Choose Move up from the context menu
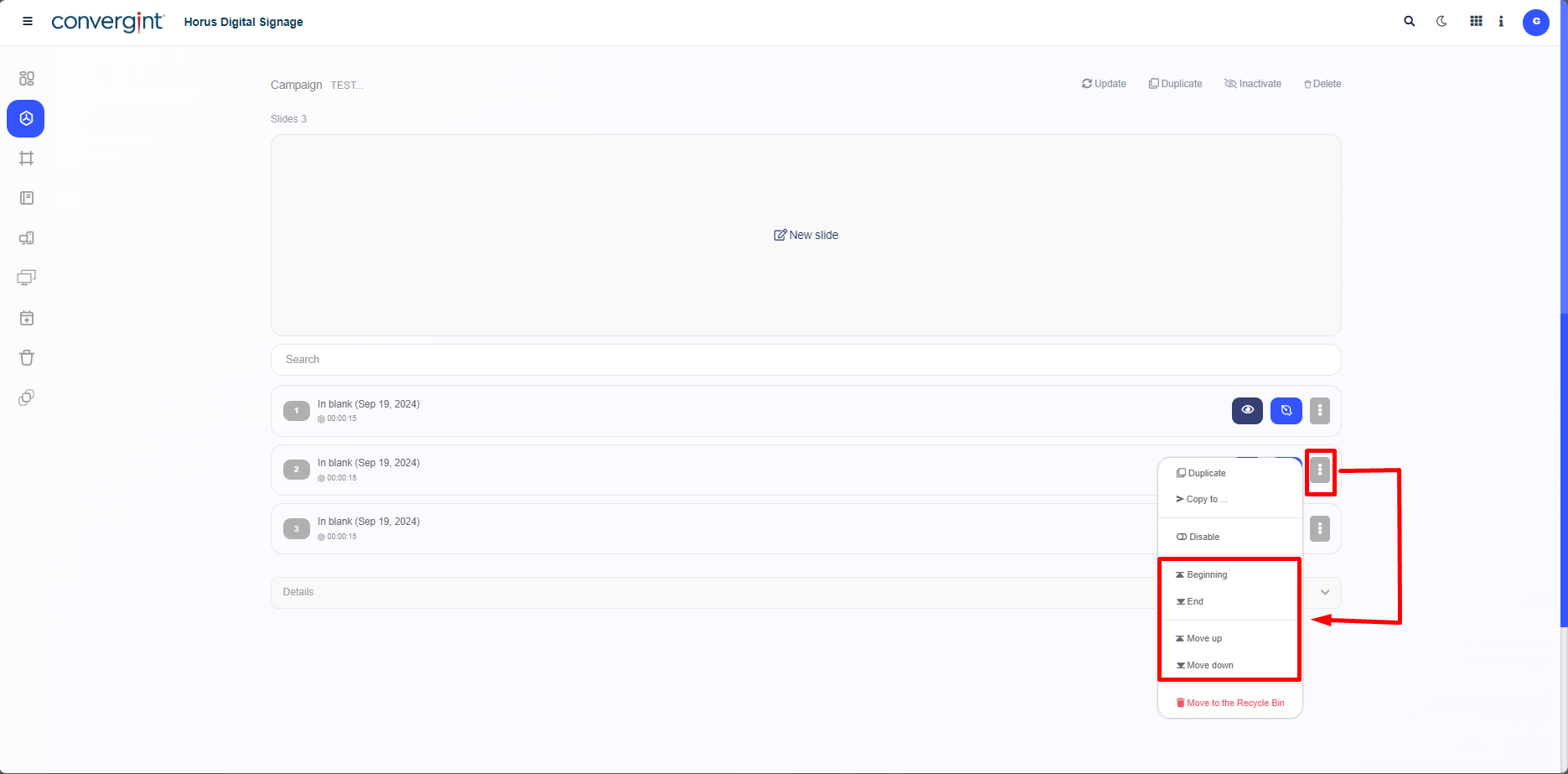1568x774 pixels. tap(1203, 639)
